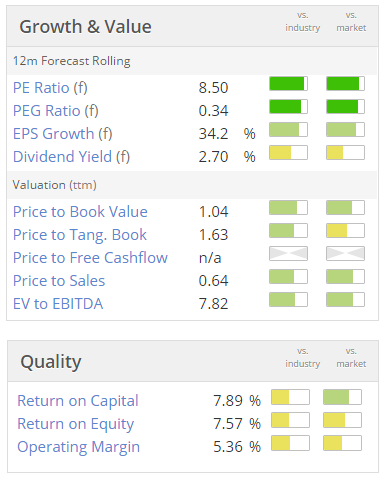385x480 pixels.
Task: Select the EV to EBITDA link
Action: click(x=58, y=304)
